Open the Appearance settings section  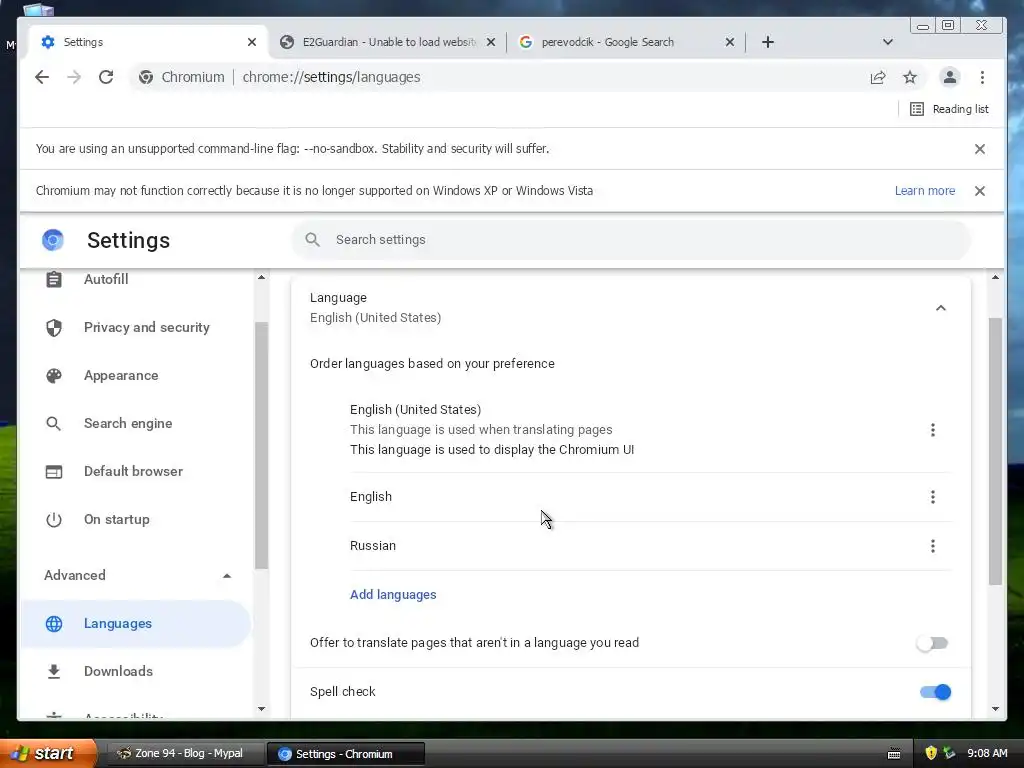(136, 376)
